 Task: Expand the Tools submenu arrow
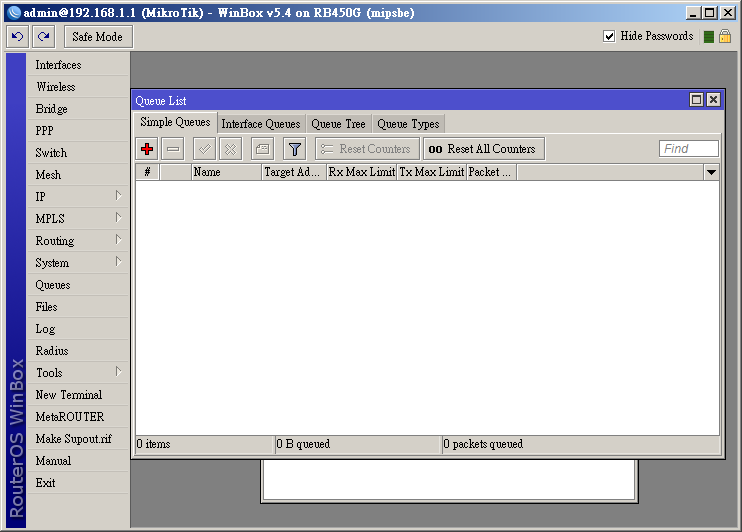point(118,372)
